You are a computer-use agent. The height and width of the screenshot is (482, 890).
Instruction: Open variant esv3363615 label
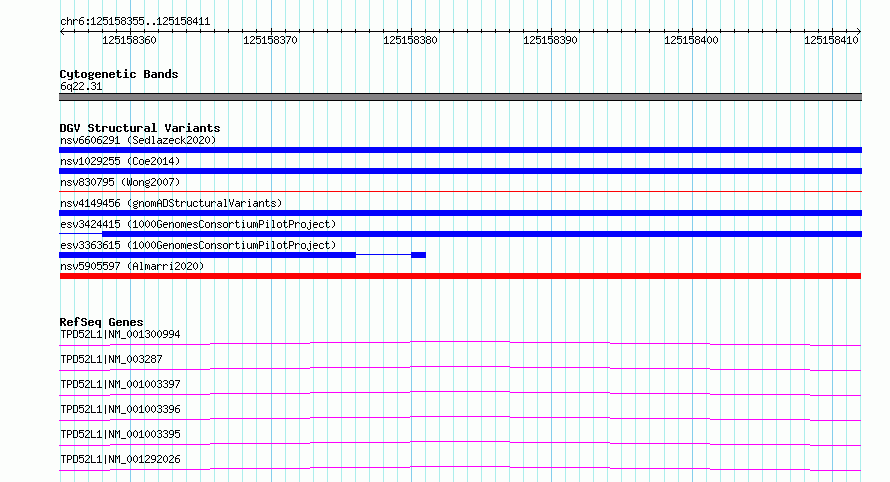click(x=198, y=245)
